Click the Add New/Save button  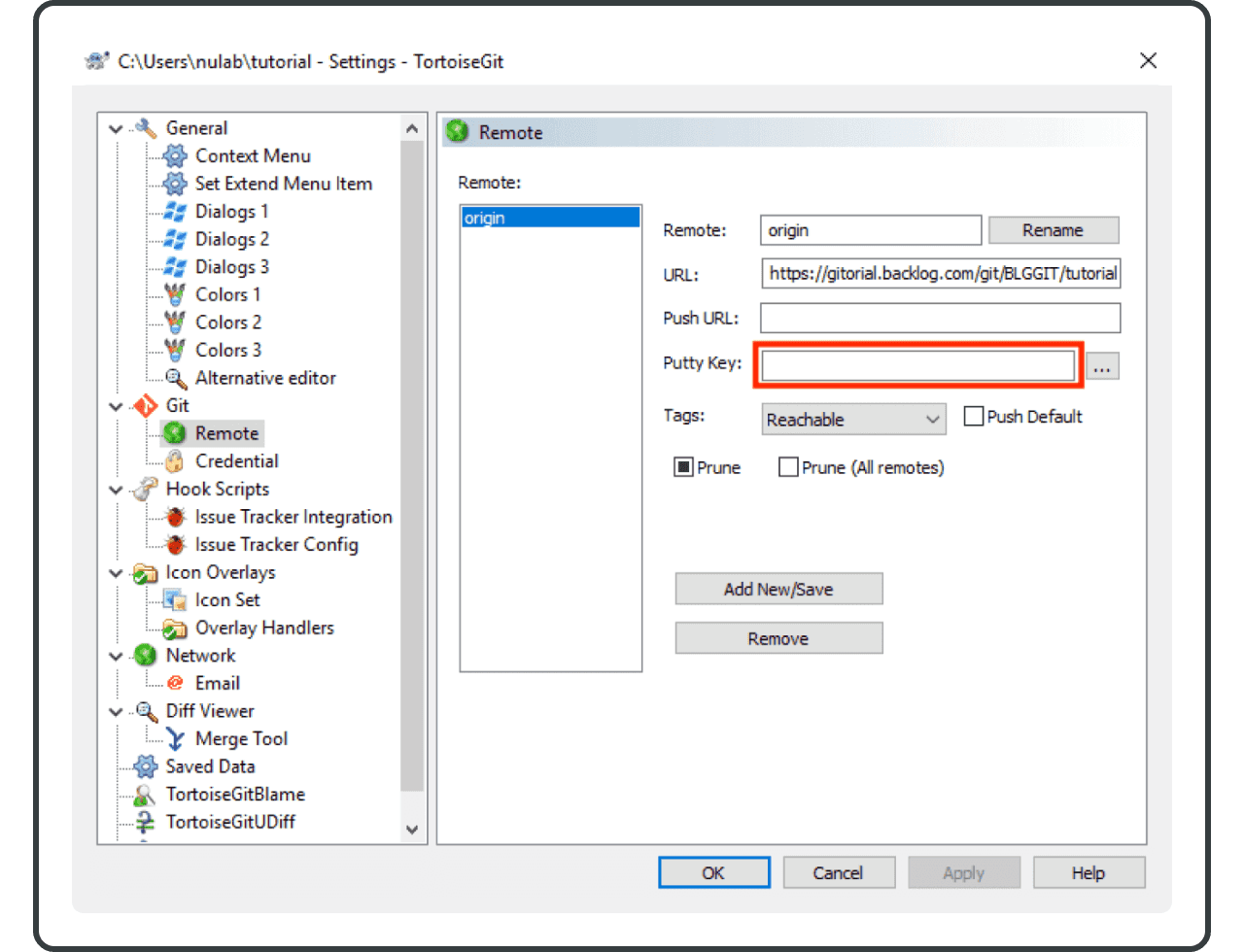pos(778,589)
